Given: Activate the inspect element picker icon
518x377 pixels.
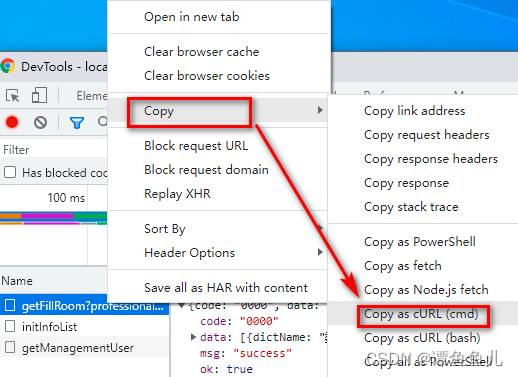Looking at the screenshot, I should tap(13, 96).
